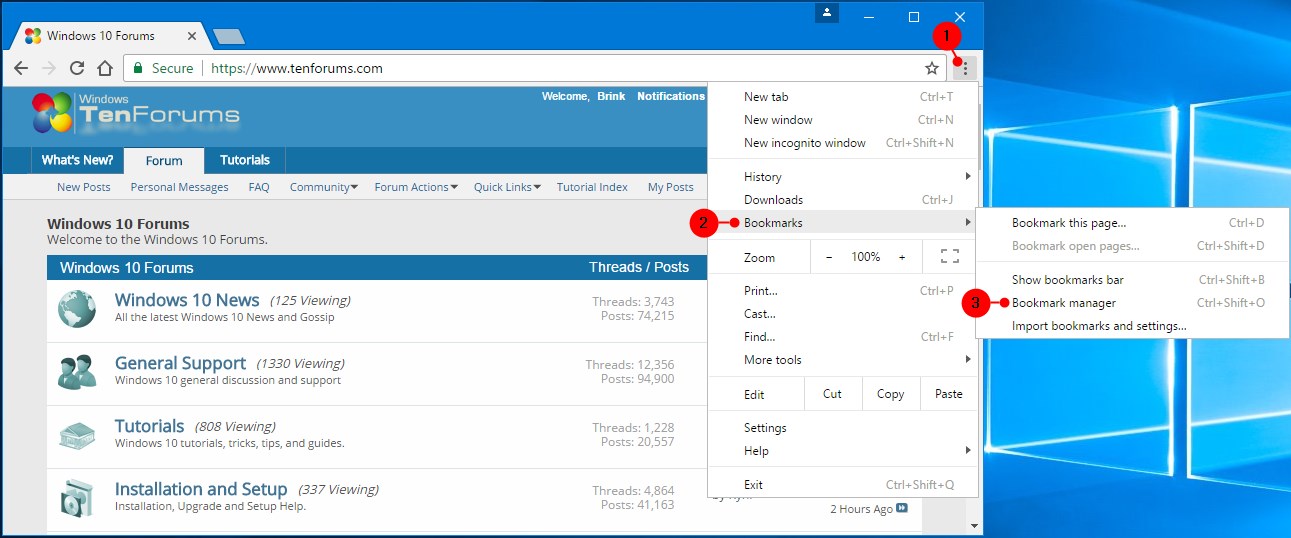Open Downloads from the Chrome menu
The width and height of the screenshot is (1291, 538).
844,200
